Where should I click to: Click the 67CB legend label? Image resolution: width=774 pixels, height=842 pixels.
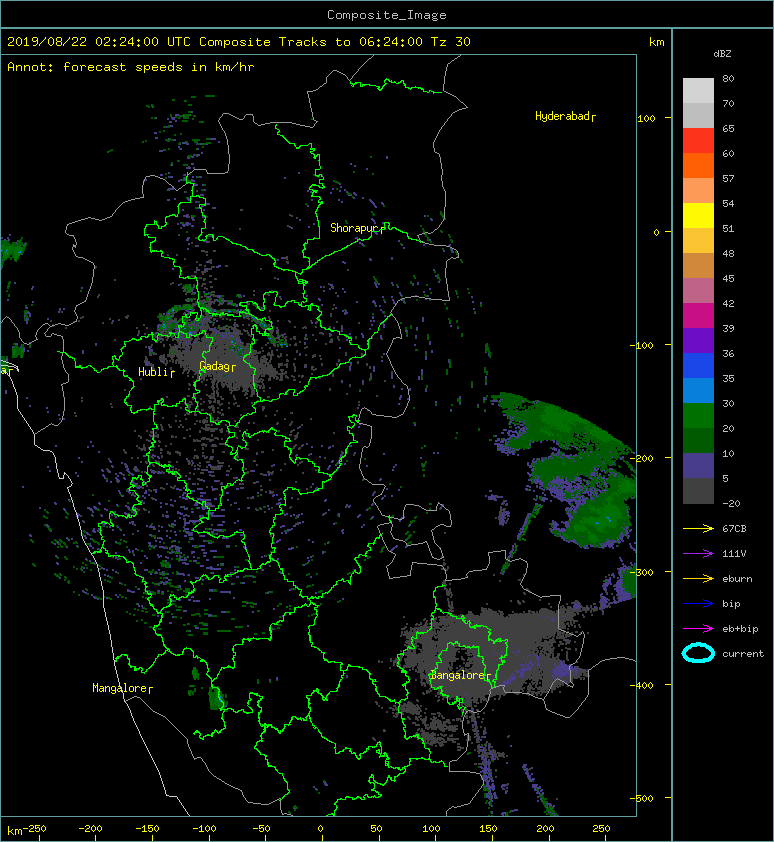[734, 528]
